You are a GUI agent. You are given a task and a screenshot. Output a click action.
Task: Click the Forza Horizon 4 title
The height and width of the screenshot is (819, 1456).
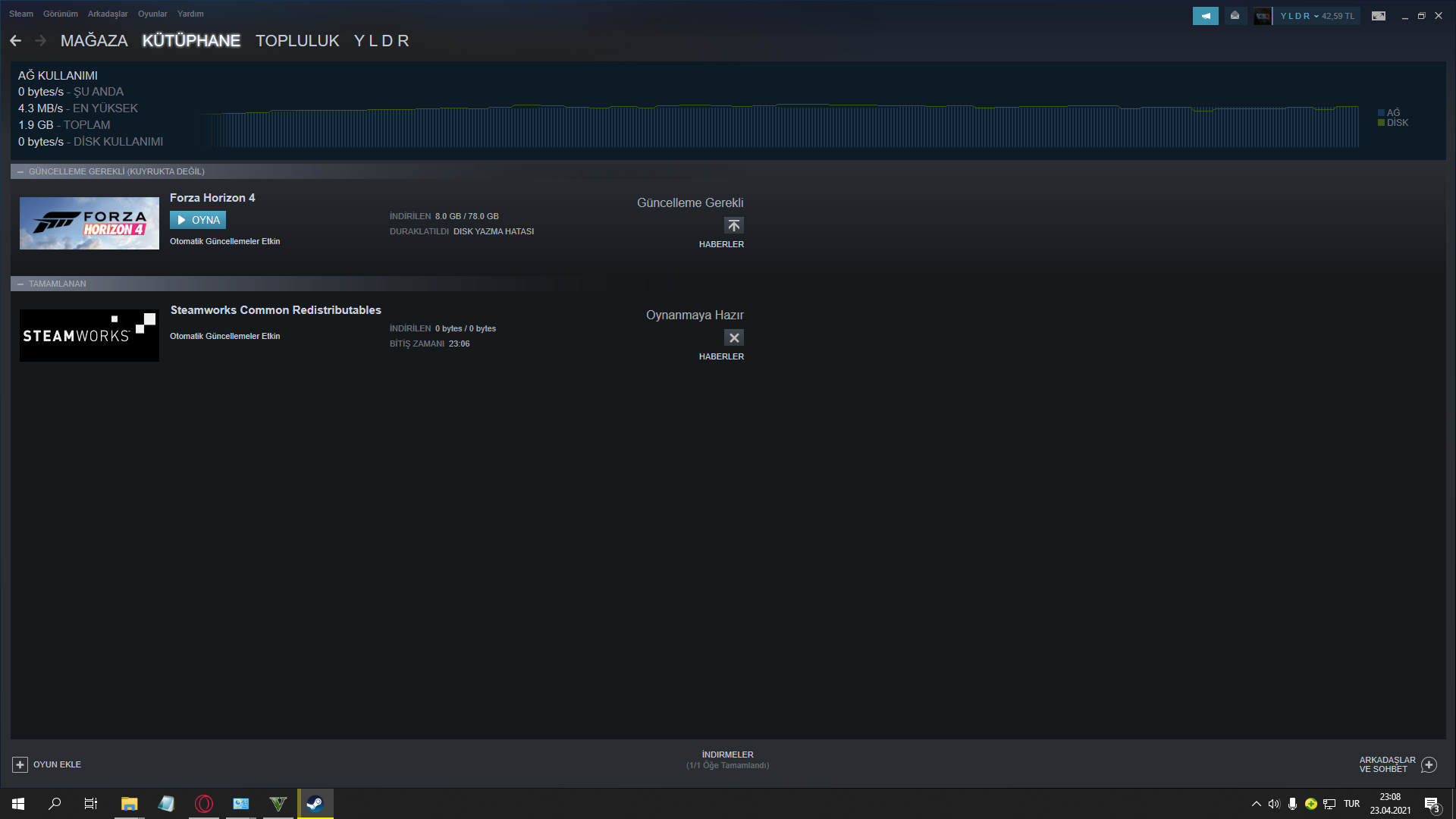tap(212, 198)
